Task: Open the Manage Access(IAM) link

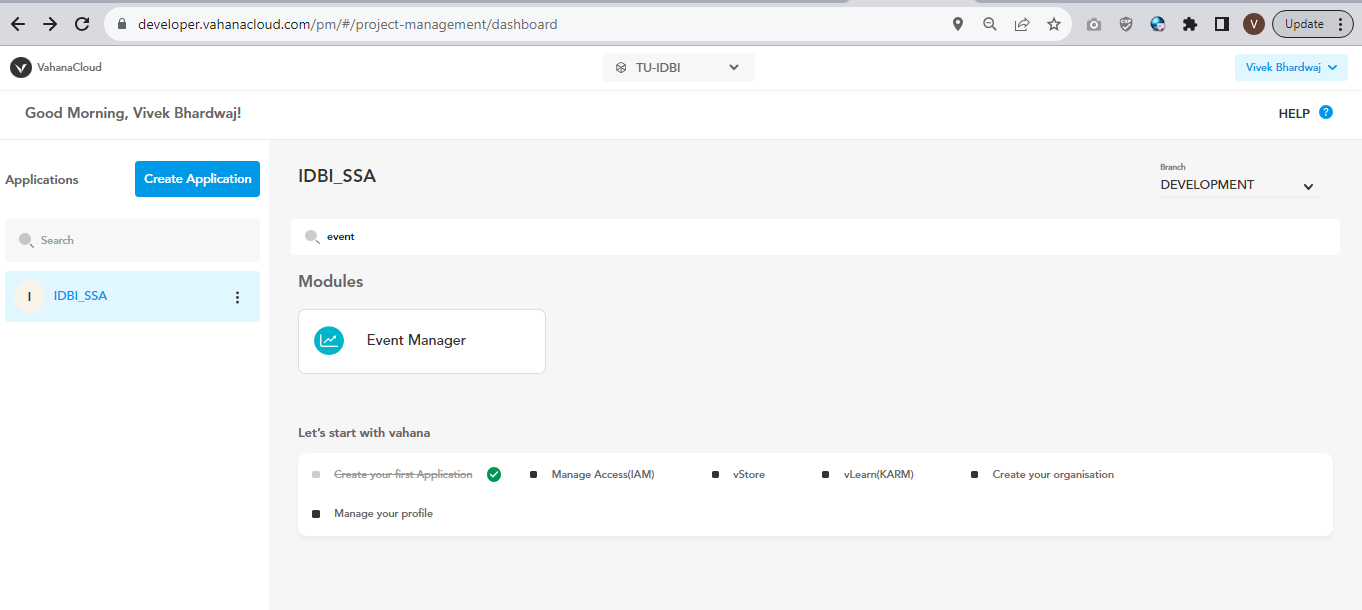Action: [x=602, y=474]
